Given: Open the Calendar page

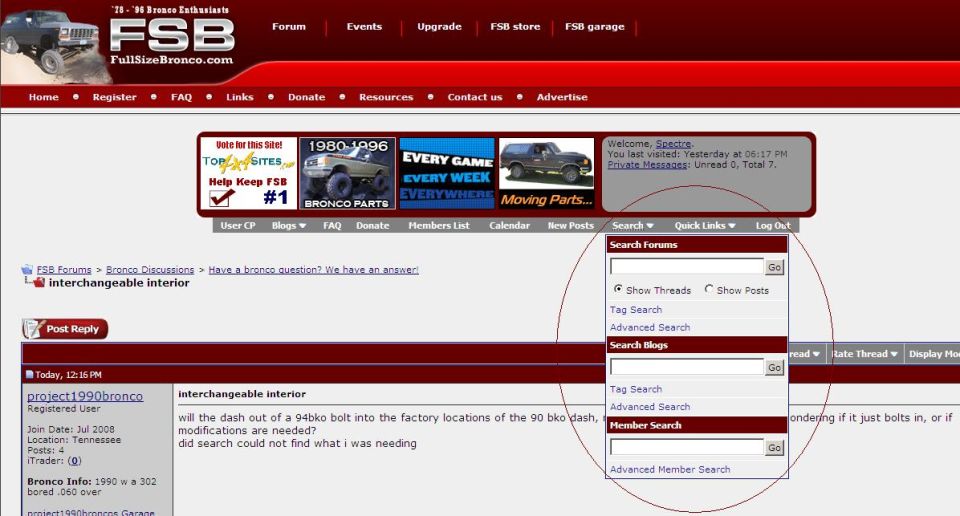Looking at the screenshot, I should tap(509, 225).
